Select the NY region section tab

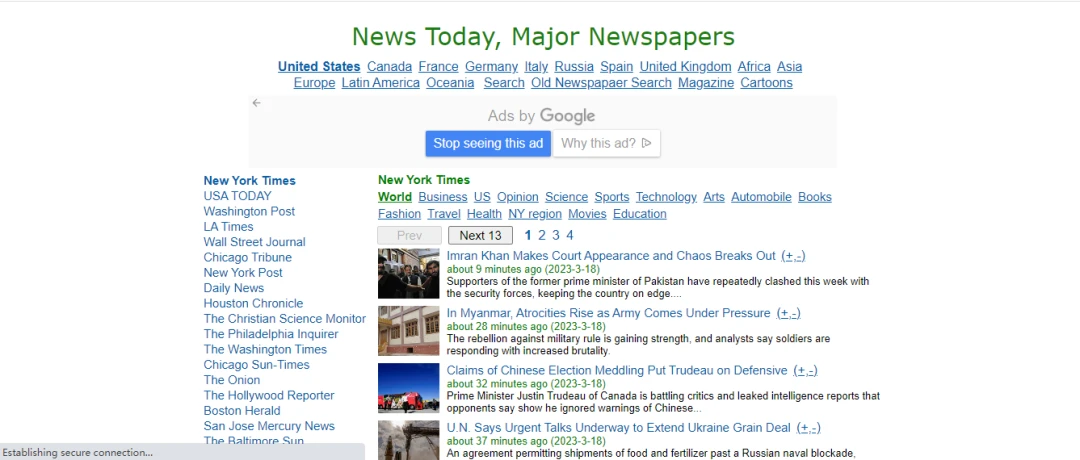535,214
